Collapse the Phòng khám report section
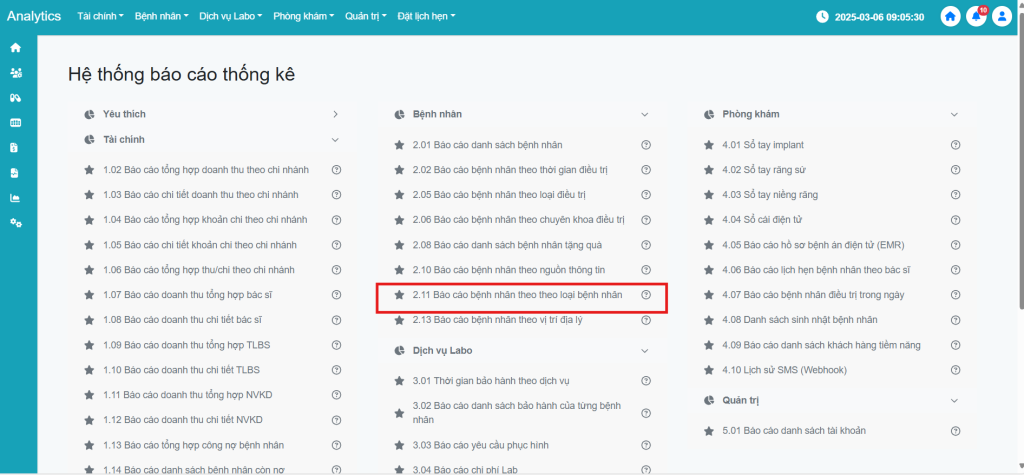The width and height of the screenshot is (1024, 475). (x=955, y=115)
